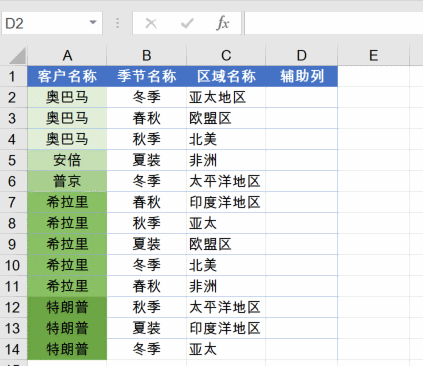This screenshot has width=423, height=366.
Task: Open the Name Box dropdown arrow
Action: pos(93,23)
